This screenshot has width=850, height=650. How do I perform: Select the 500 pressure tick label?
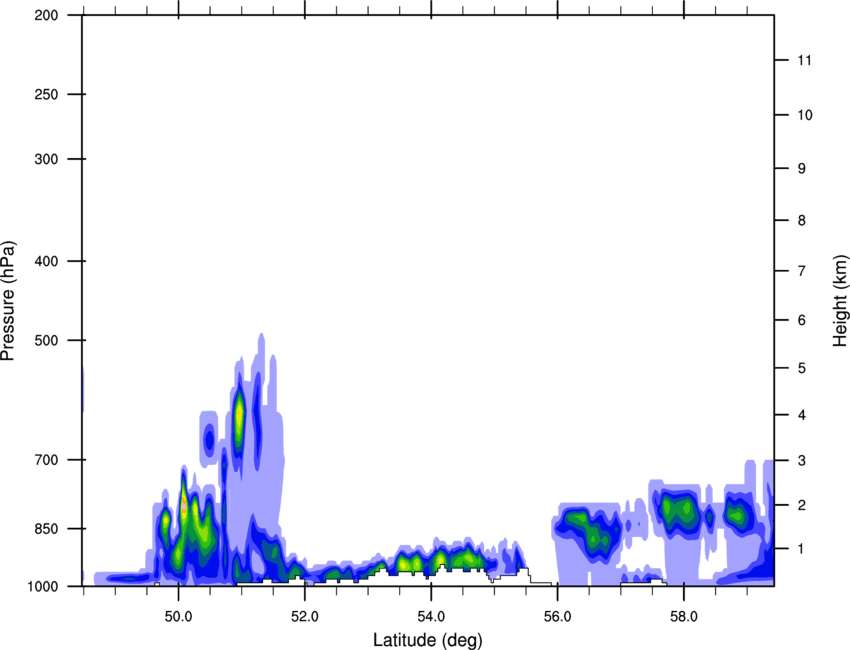point(45,341)
